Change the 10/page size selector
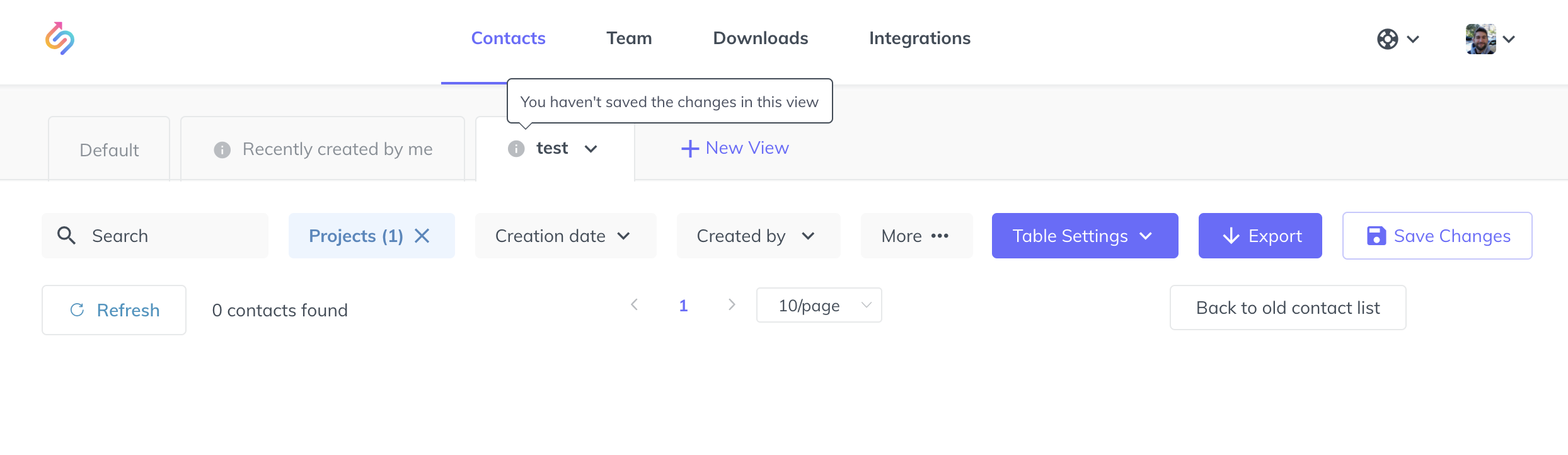Screen dimensions: 1568x455 tap(819, 305)
